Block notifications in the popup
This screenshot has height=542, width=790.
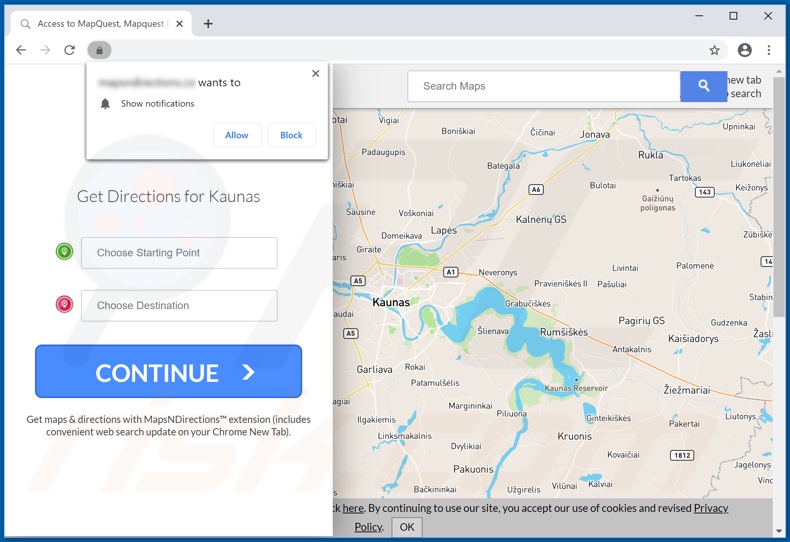[291, 135]
